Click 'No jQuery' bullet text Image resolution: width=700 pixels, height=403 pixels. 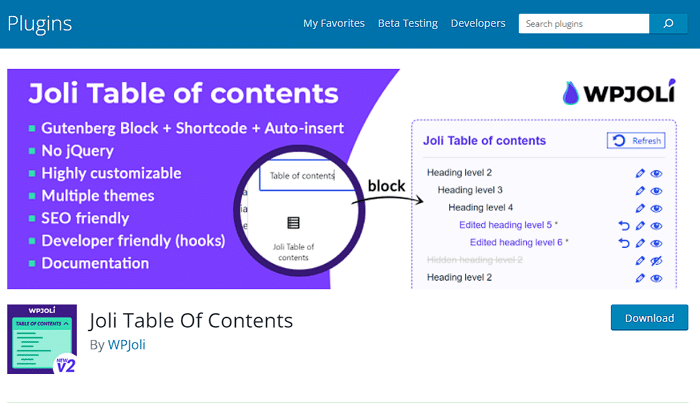77,150
